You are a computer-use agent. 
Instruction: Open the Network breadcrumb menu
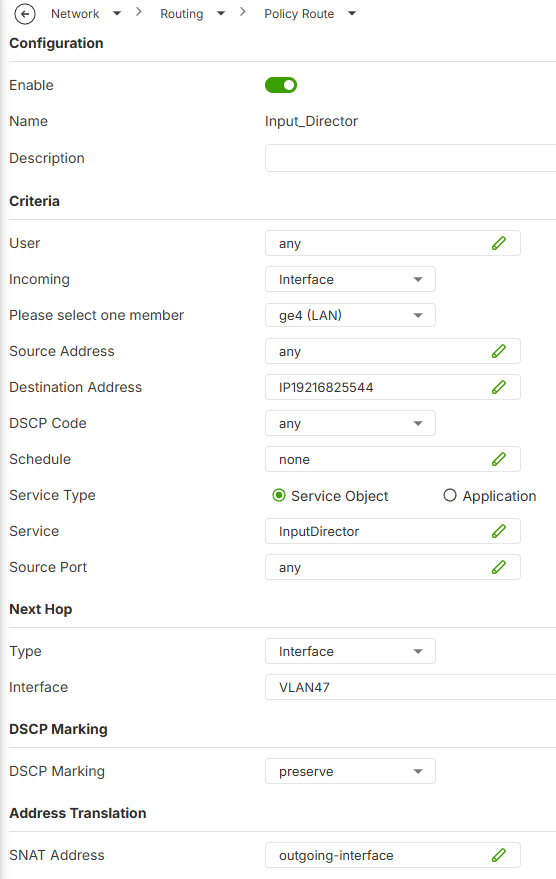(x=75, y=13)
